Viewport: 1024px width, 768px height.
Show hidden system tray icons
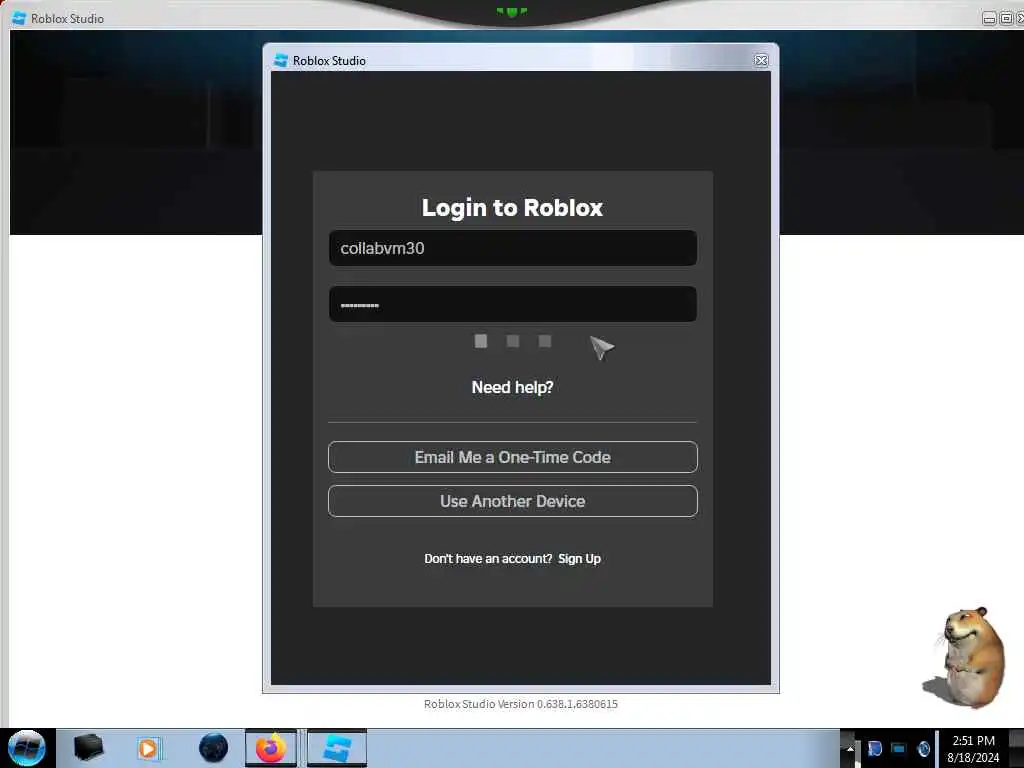coord(850,748)
